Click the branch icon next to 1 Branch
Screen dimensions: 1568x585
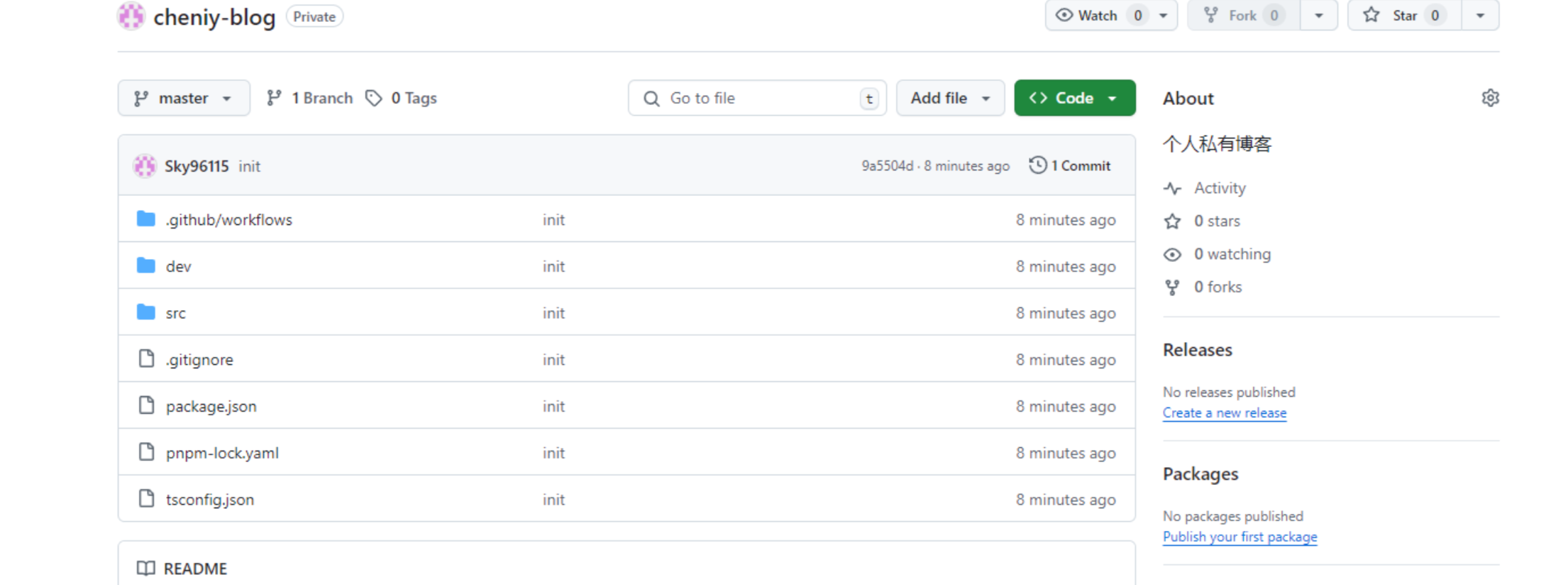(274, 98)
